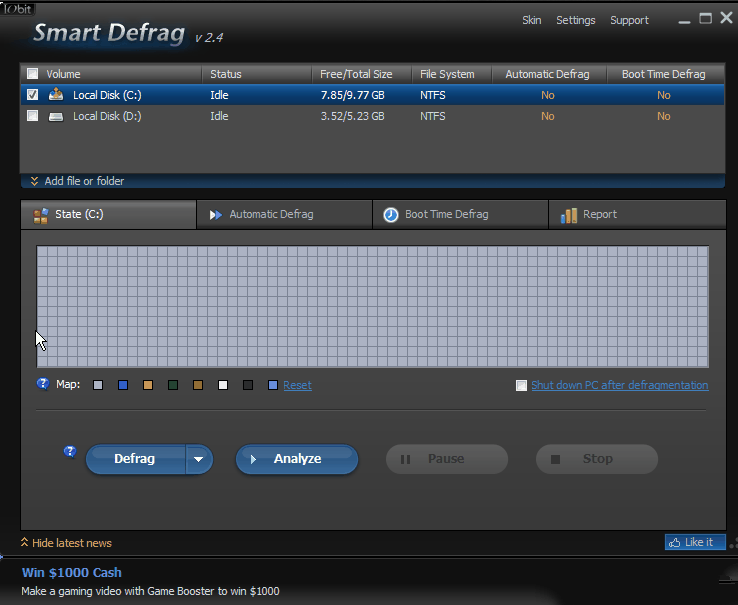Click the State (C:) tab icon
This screenshot has height=605, width=738.
coord(41,215)
